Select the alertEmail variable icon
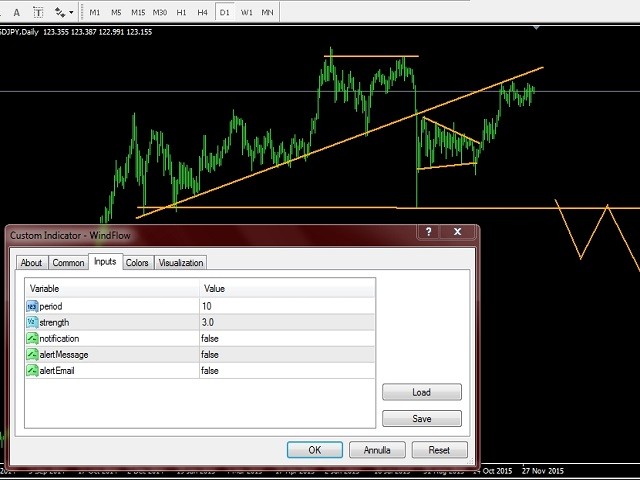Screen dimensions: 640x480 [32, 371]
